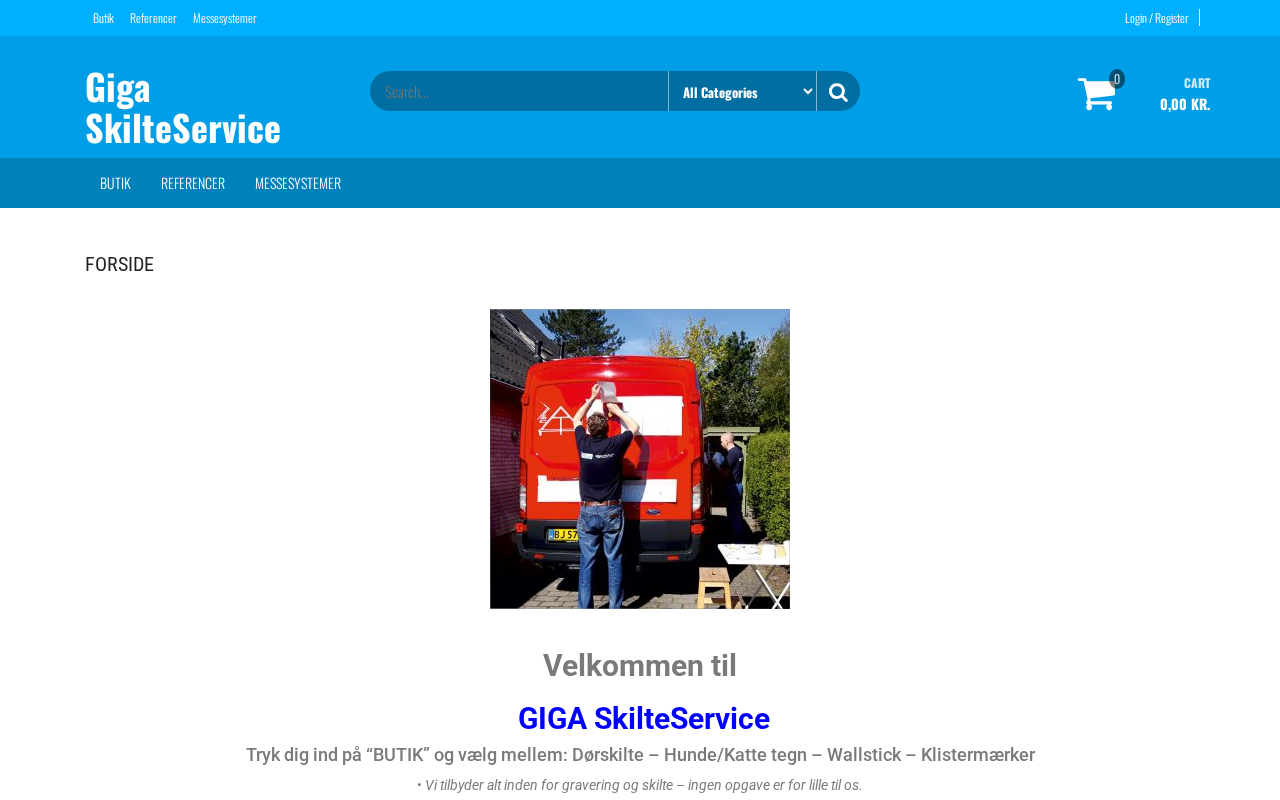Click the Messesystemer link in top bar
Screen dimensions: 1280x800
pyautogui.click(x=225, y=18)
